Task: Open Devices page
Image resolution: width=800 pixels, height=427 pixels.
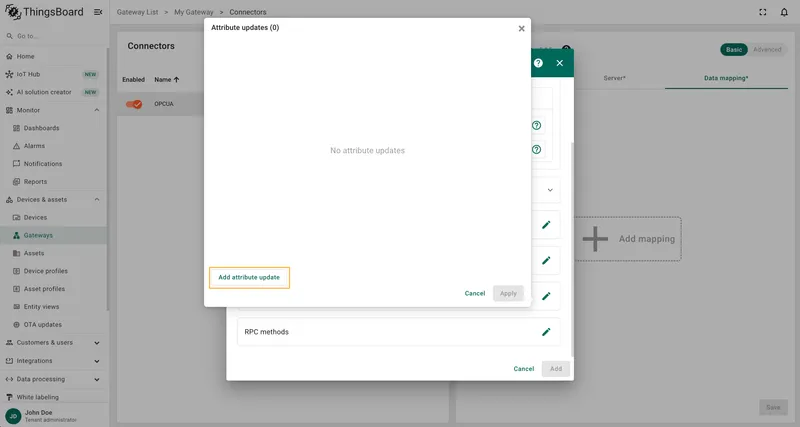Action: 54,217
